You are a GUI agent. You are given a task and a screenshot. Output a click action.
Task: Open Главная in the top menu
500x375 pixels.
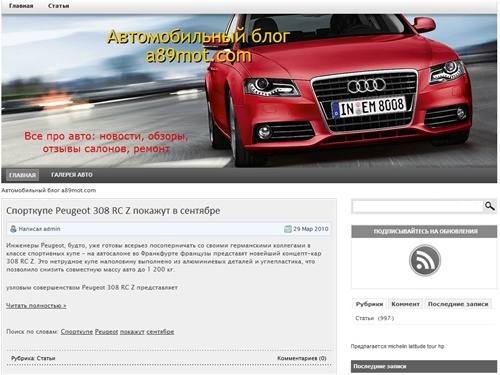(21, 6)
